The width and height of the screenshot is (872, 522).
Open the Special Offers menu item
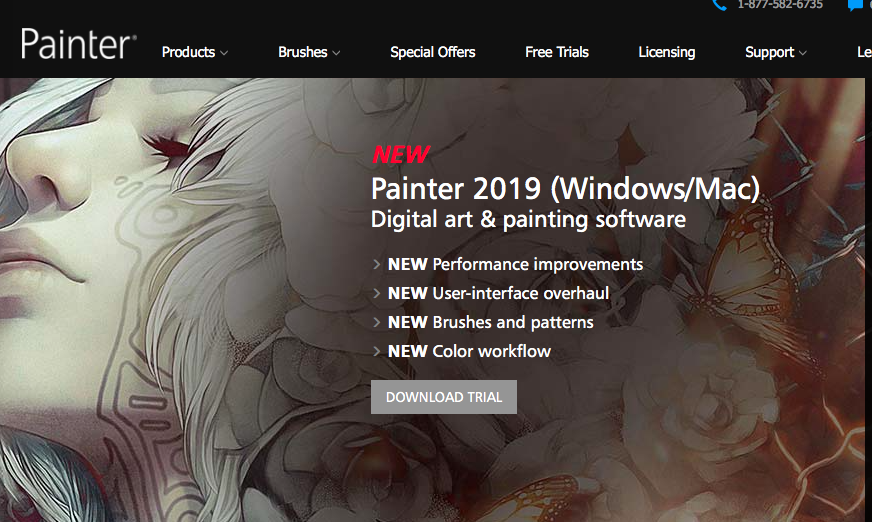pos(433,52)
